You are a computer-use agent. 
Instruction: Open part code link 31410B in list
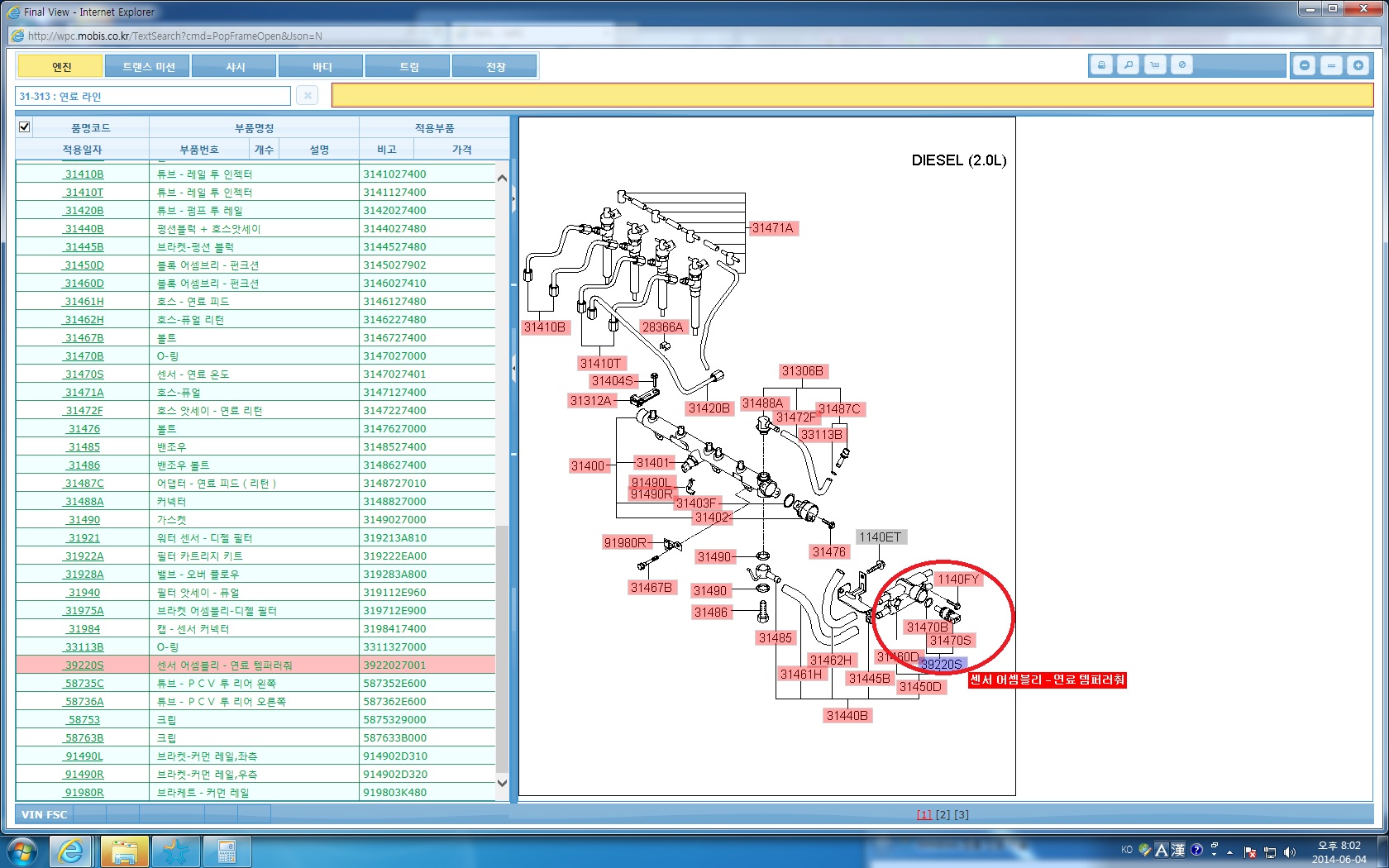(84, 174)
